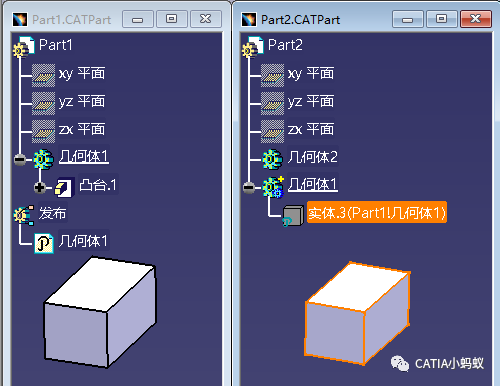
Task: Click CATIA icon in Part1.CATPart title bar
Action: click(20, 20)
